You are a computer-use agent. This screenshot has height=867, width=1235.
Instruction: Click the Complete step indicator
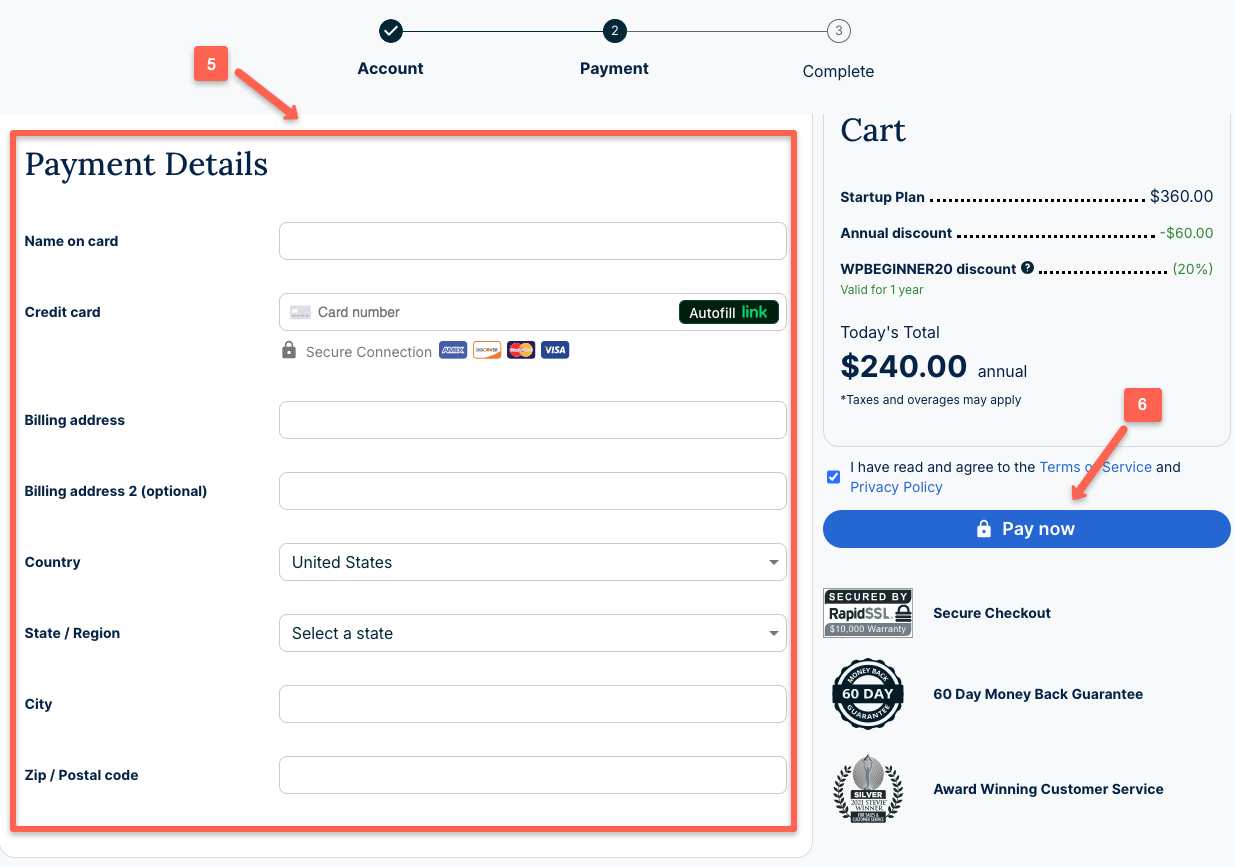pos(838,31)
